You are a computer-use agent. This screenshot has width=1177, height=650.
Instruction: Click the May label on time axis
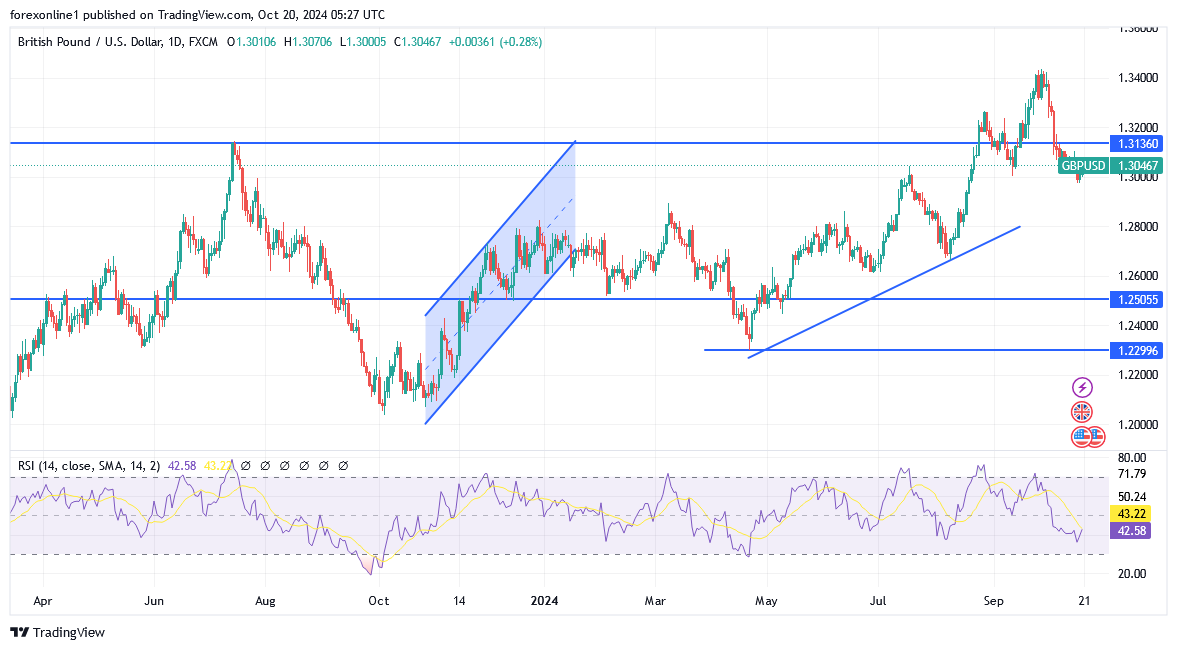coord(766,601)
